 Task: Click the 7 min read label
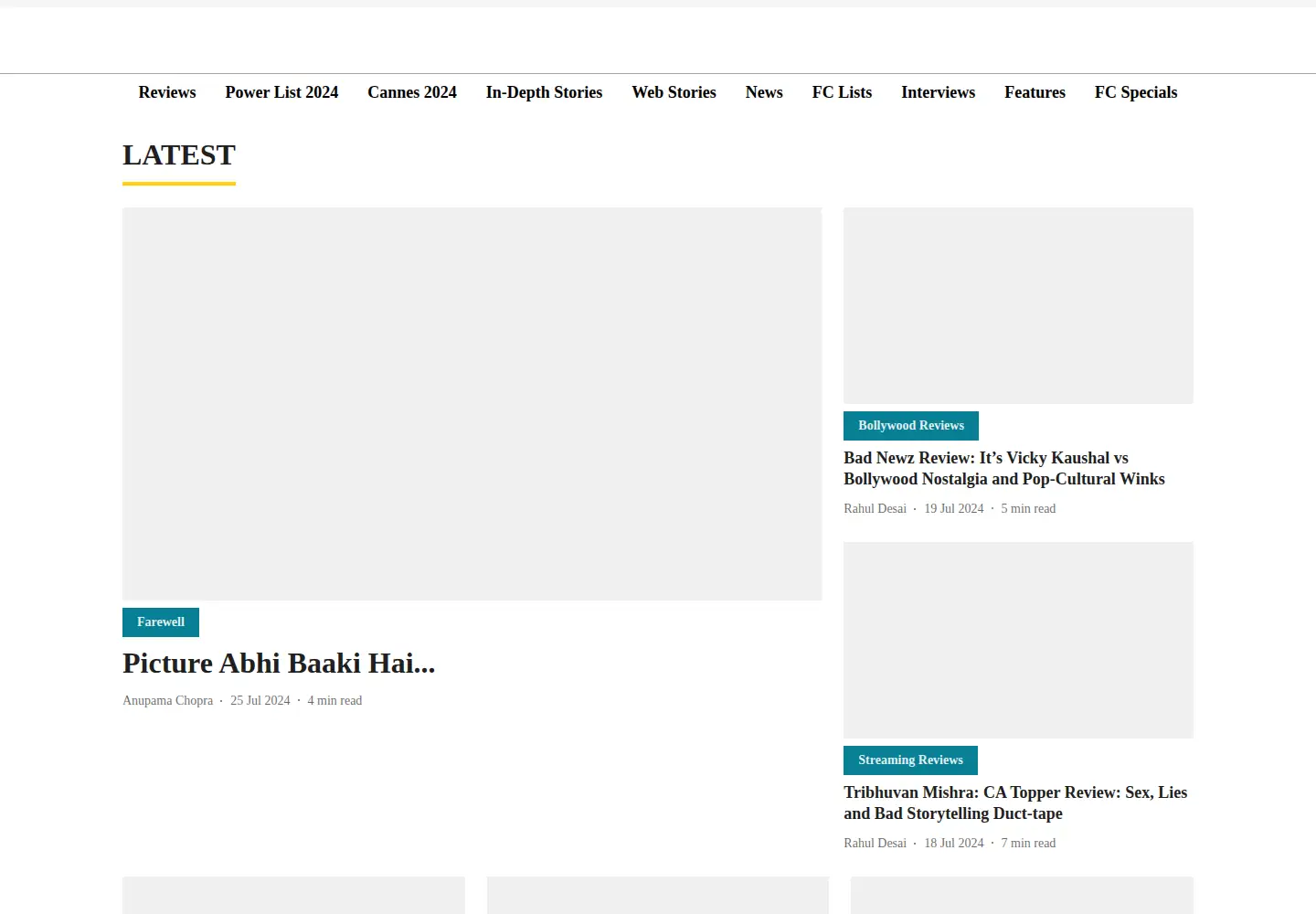(x=1028, y=844)
